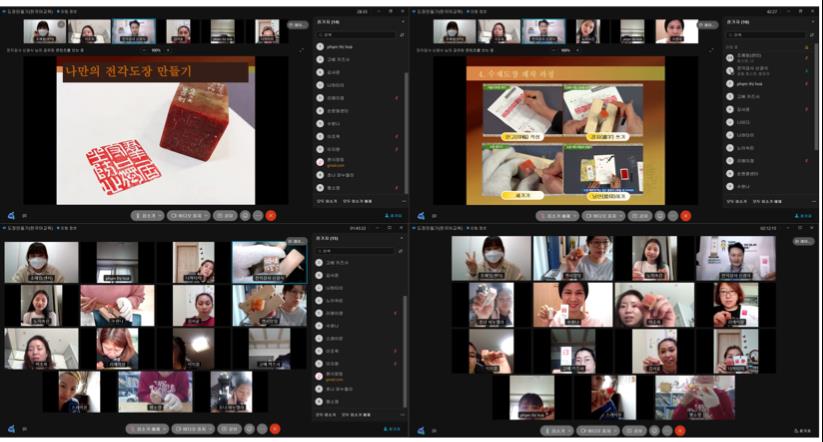The image size is (823, 442).
Task: Collapse participants panel in four-photo slide window
Action: (813, 22)
